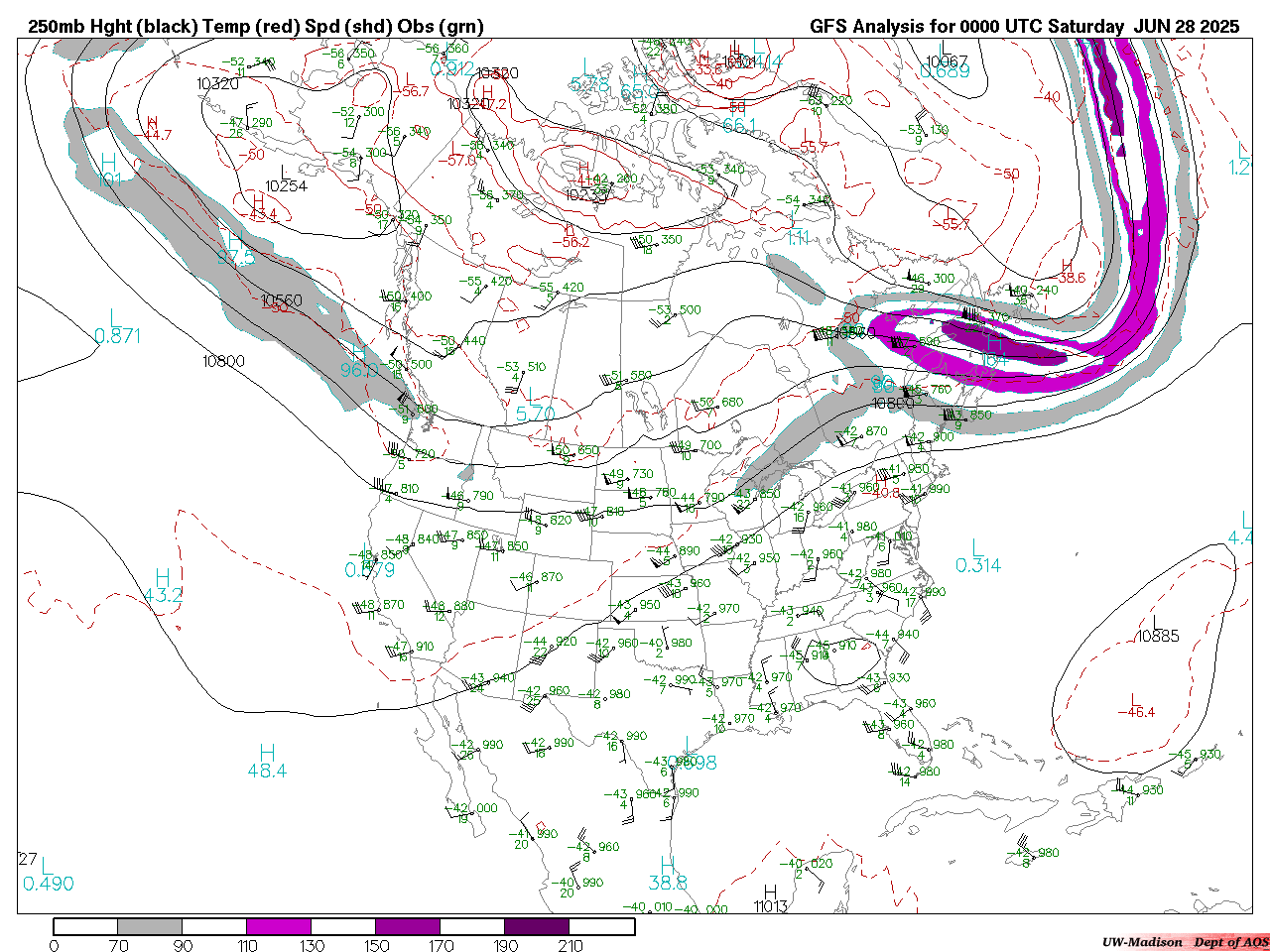Click the GFS Analysis date heading
The image size is (1270, 952).
click(x=1024, y=27)
